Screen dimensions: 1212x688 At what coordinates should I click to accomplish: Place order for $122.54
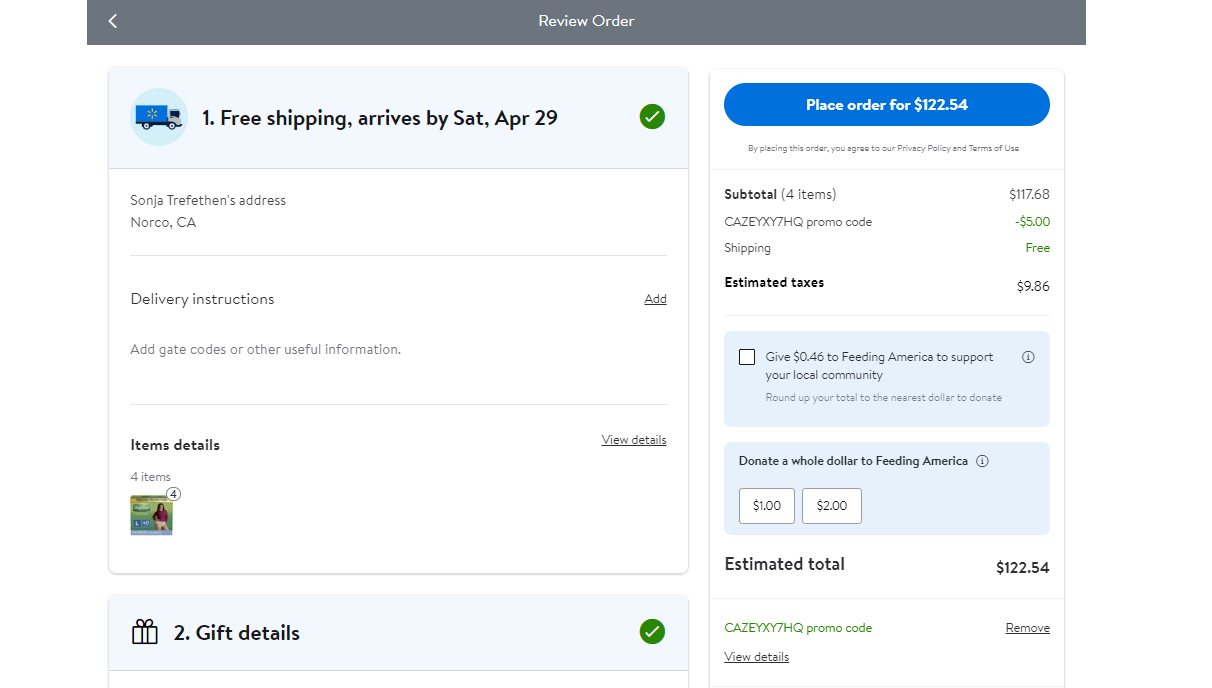(887, 105)
